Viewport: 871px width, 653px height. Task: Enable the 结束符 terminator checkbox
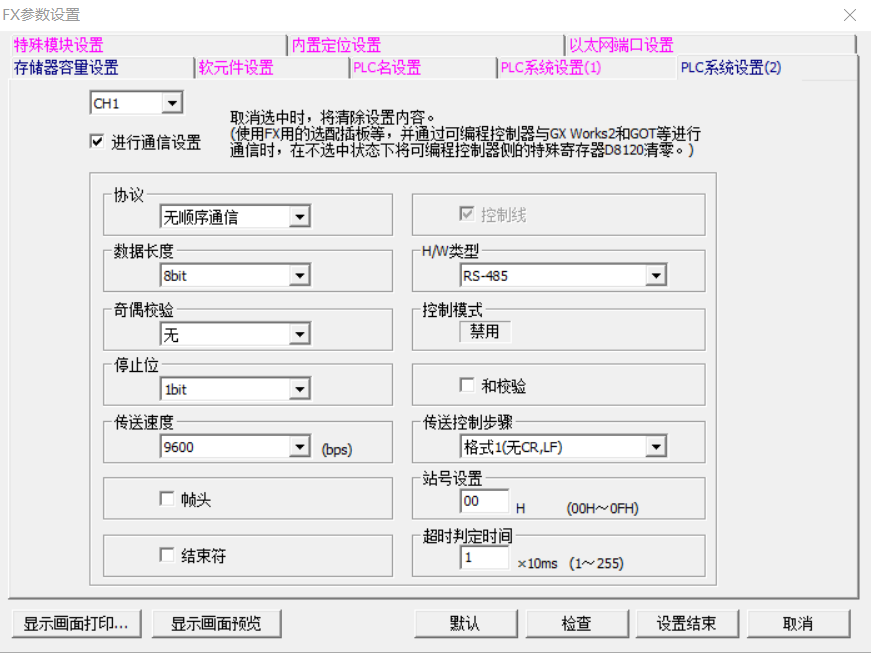(166, 556)
